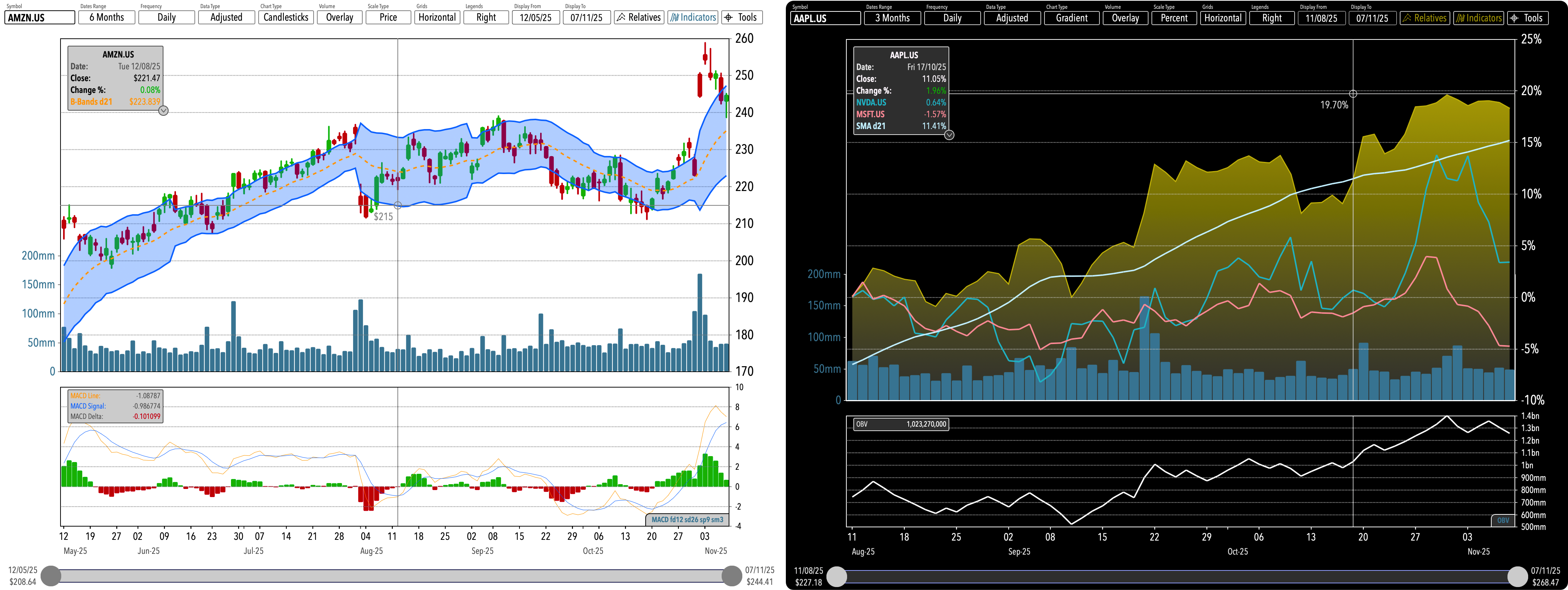Screen dimensions: 1568x590
Task: Click right handle of AAPL date range slider
Action: 1517,576
